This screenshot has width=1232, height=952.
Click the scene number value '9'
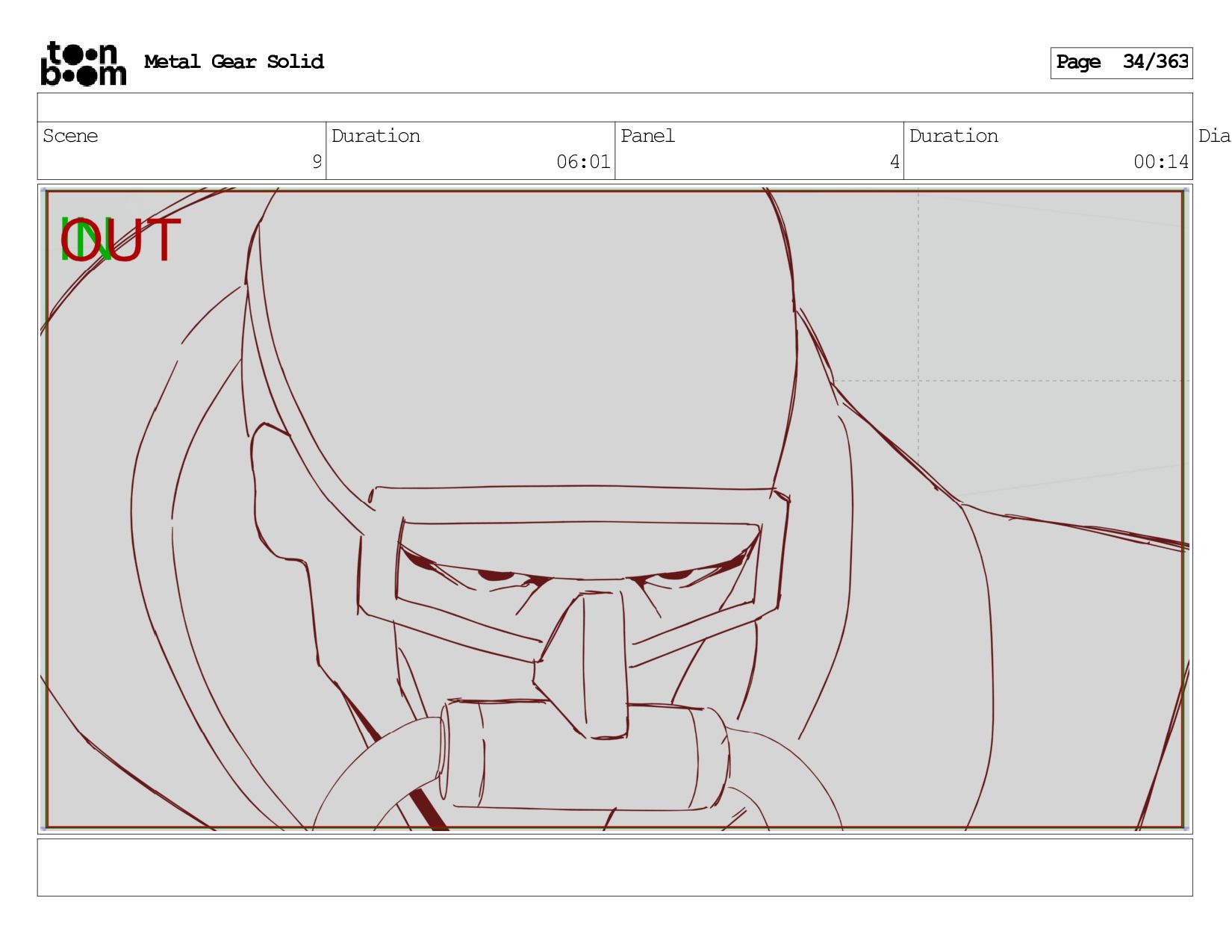(x=317, y=162)
